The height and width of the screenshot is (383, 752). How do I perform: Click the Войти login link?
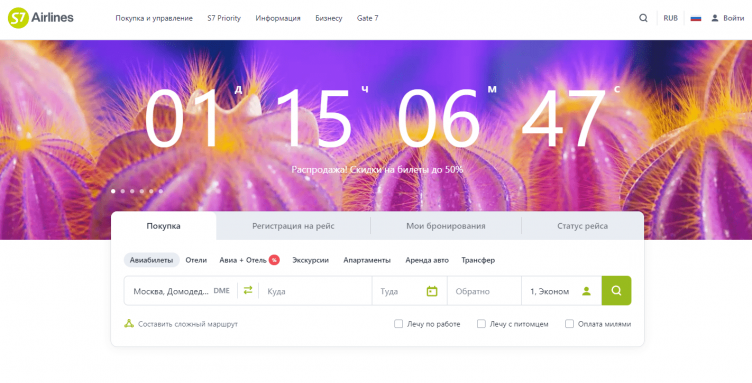pos(734,18)
